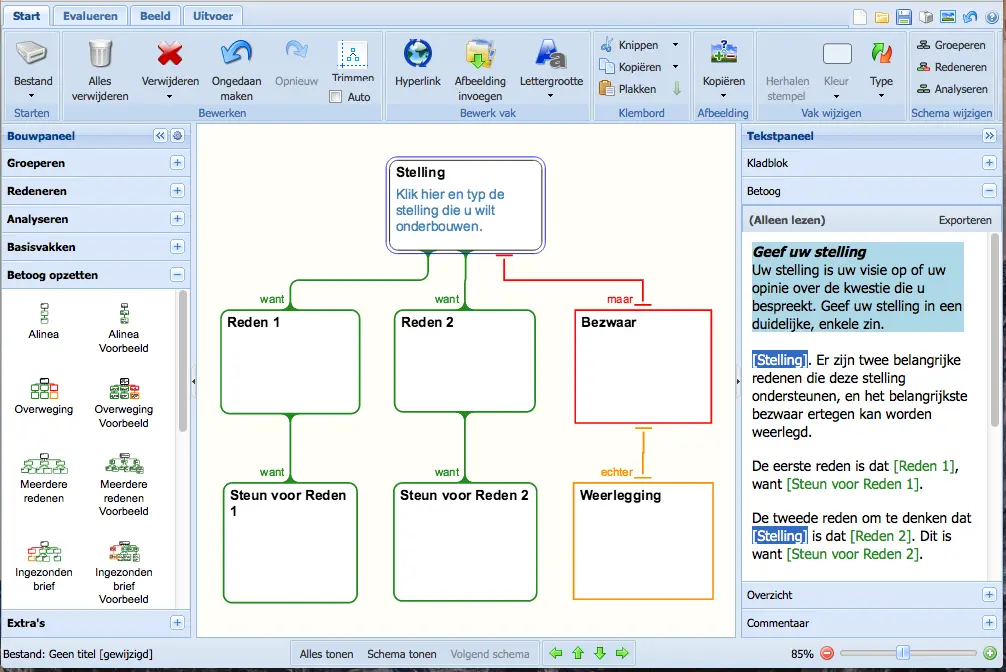Click Afbeelding invoegen icon

click(480, 54)
